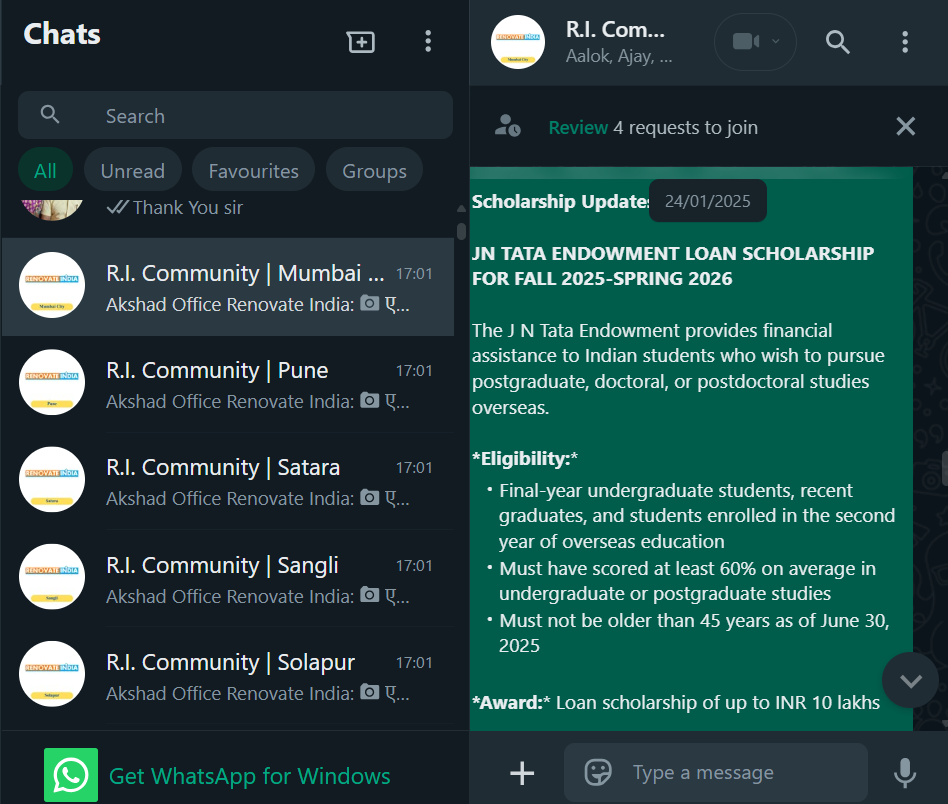Click the pending members request icon

(x=507, y=126)
